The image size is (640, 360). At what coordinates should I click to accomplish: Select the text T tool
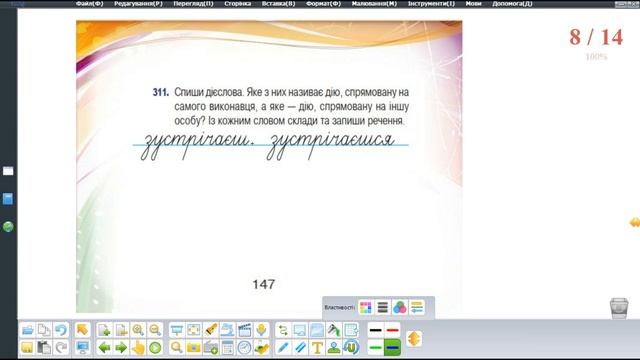coord(317,348)
